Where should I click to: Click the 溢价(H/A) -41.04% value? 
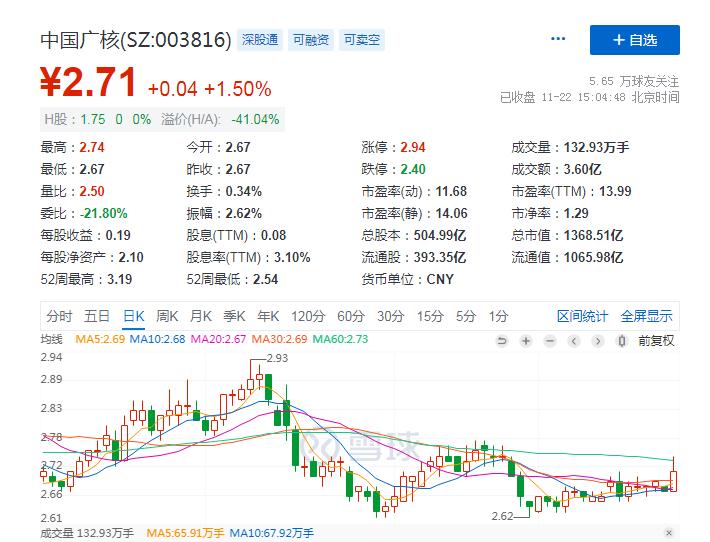[255, 120]
